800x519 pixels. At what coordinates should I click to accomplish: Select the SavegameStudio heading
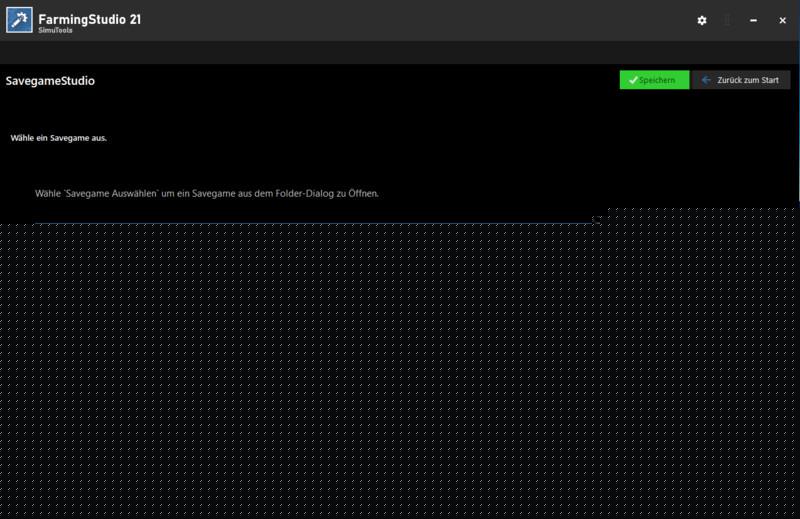[50, 81]
